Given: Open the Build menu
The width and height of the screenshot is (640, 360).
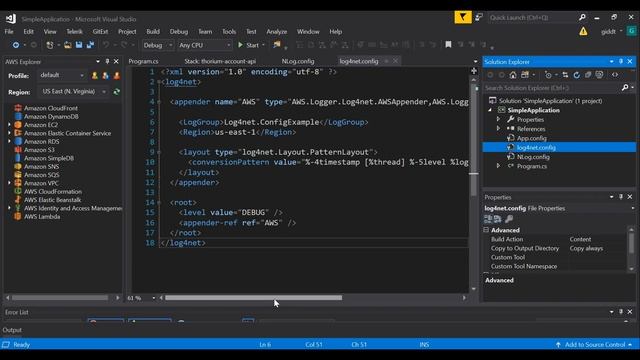Looking at the screenshot, I should pyautogui.click(x=153, y=31).
